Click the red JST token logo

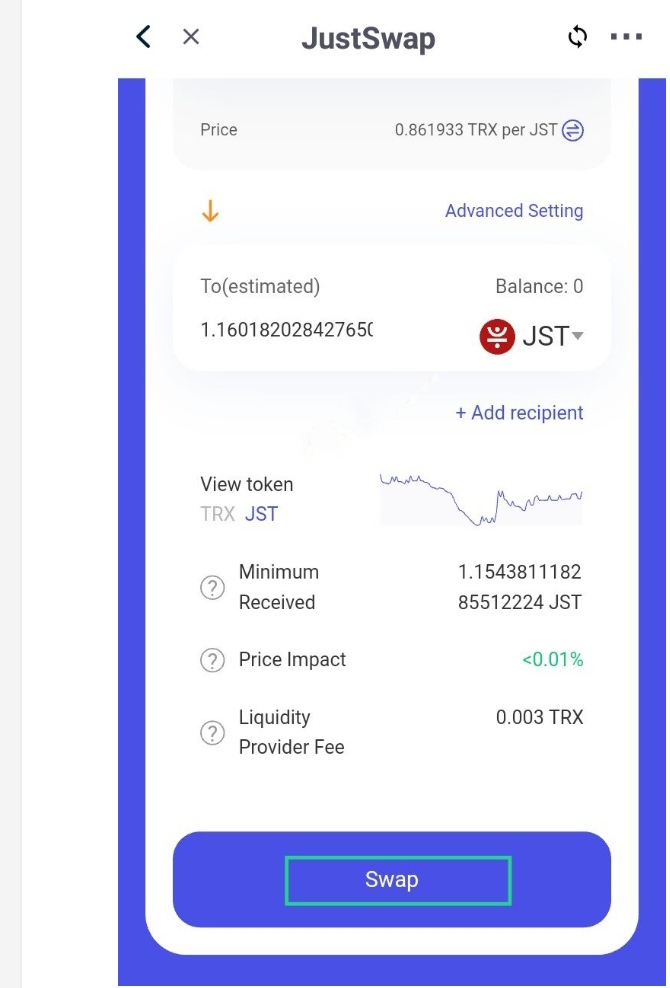click(497, 336)
